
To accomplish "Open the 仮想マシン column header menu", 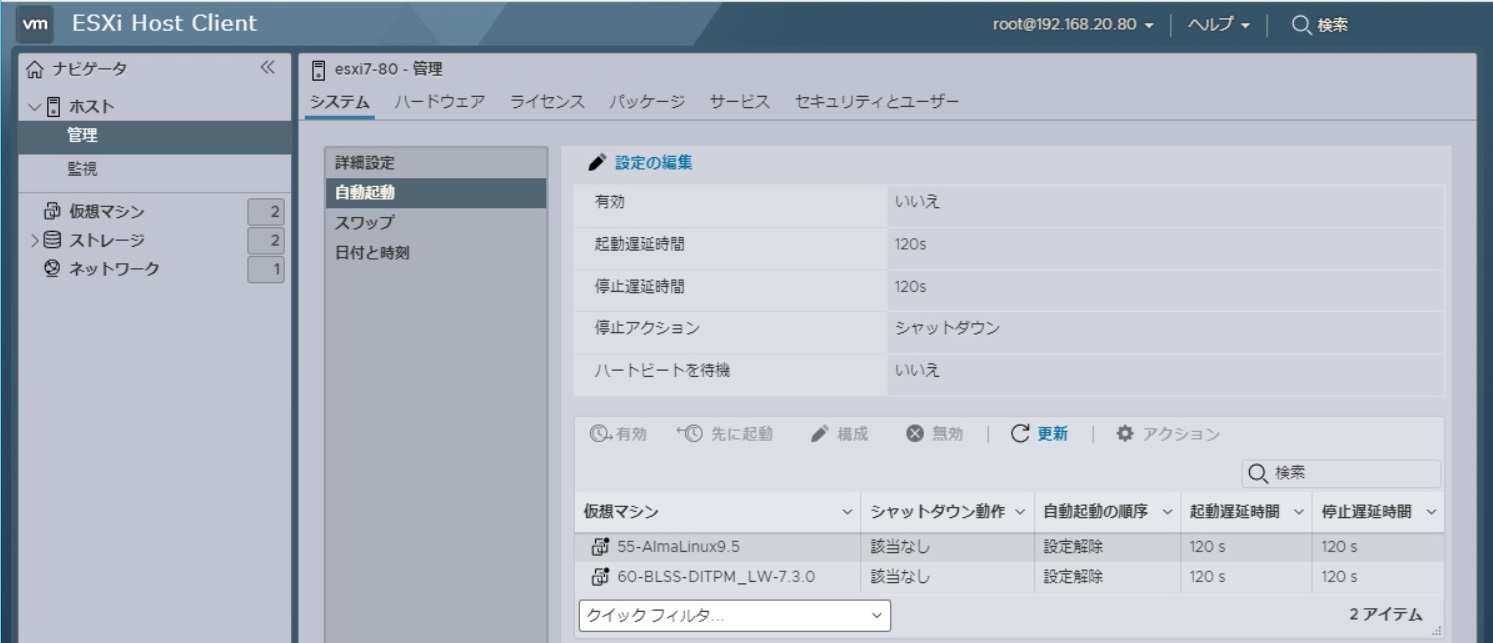I will pyautogui.click(x=846, y=512).
